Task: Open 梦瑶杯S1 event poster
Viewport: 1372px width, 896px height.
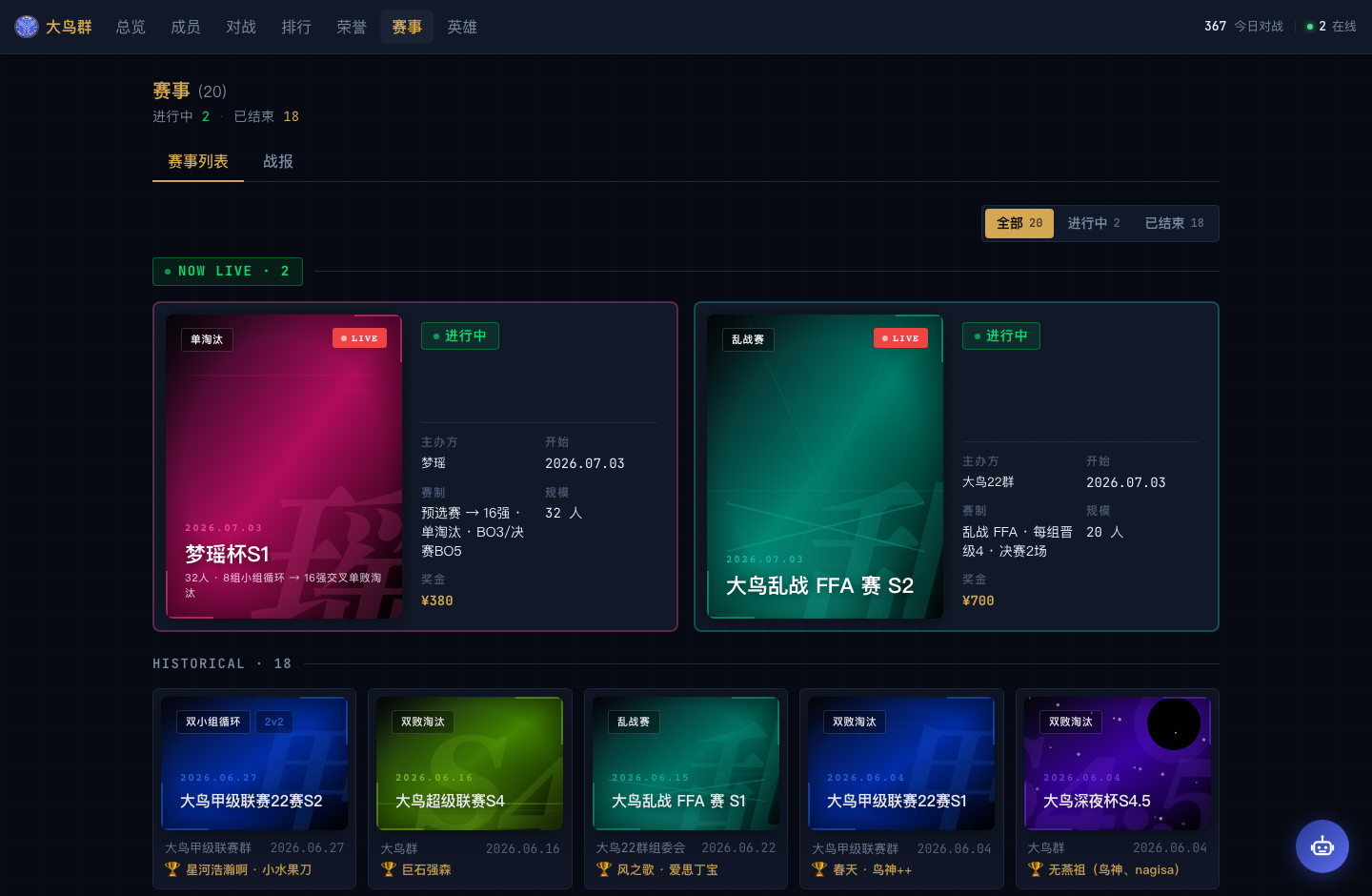Action: click(284, 467)
